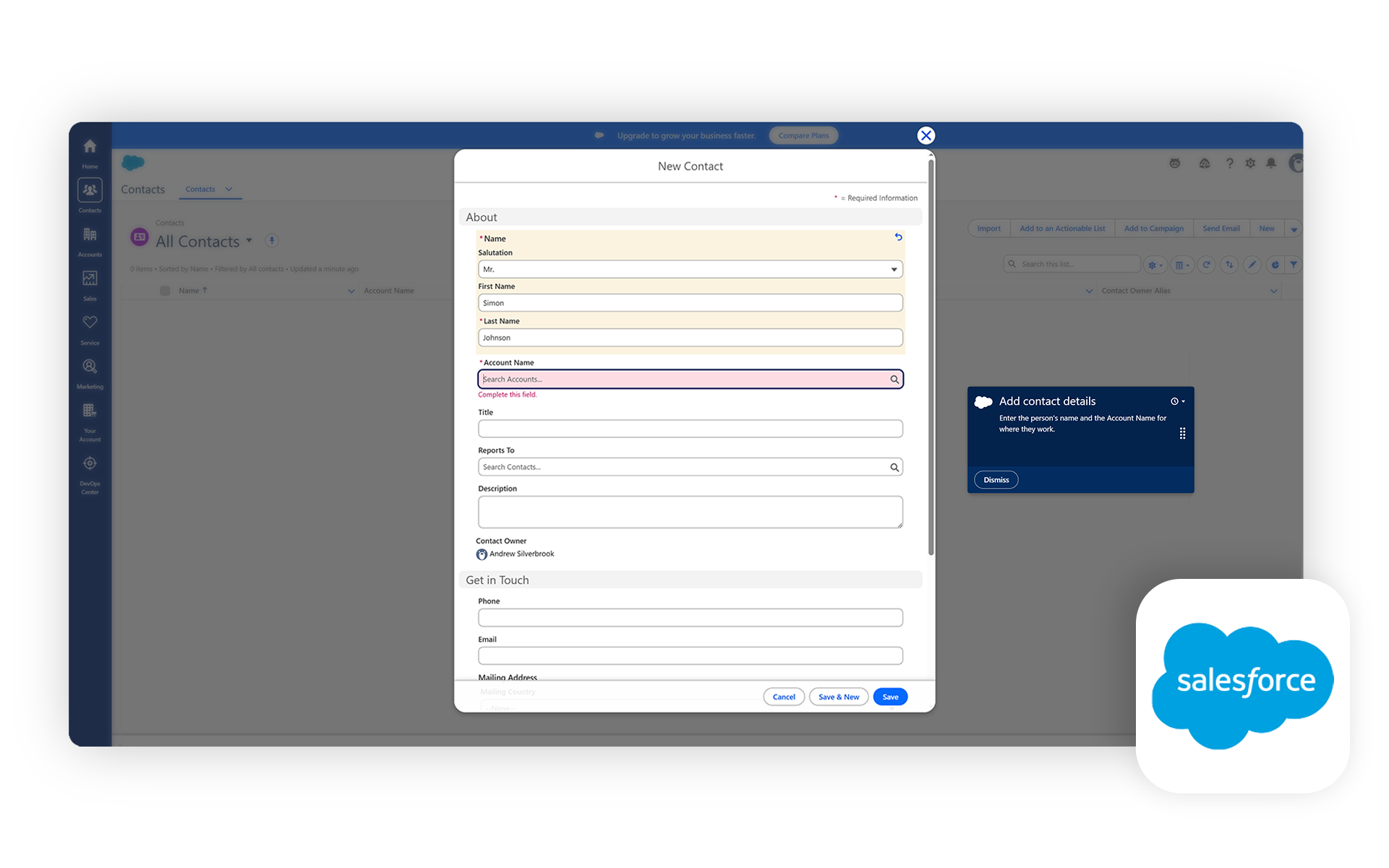This screenshot has width=1389, height=868.
Task: Click the list sort arrows icon
Action: [1229, 265]
